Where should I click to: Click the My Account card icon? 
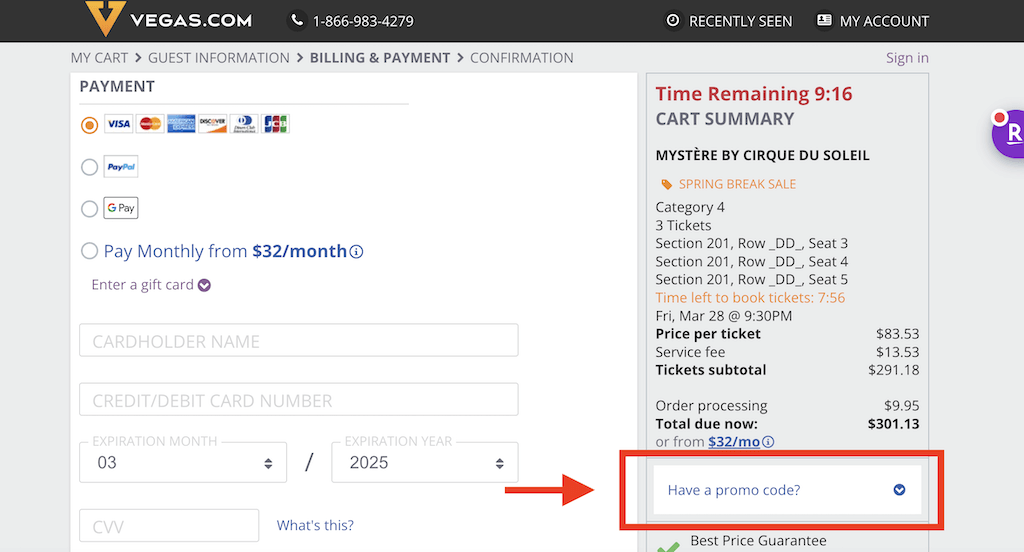824,20
